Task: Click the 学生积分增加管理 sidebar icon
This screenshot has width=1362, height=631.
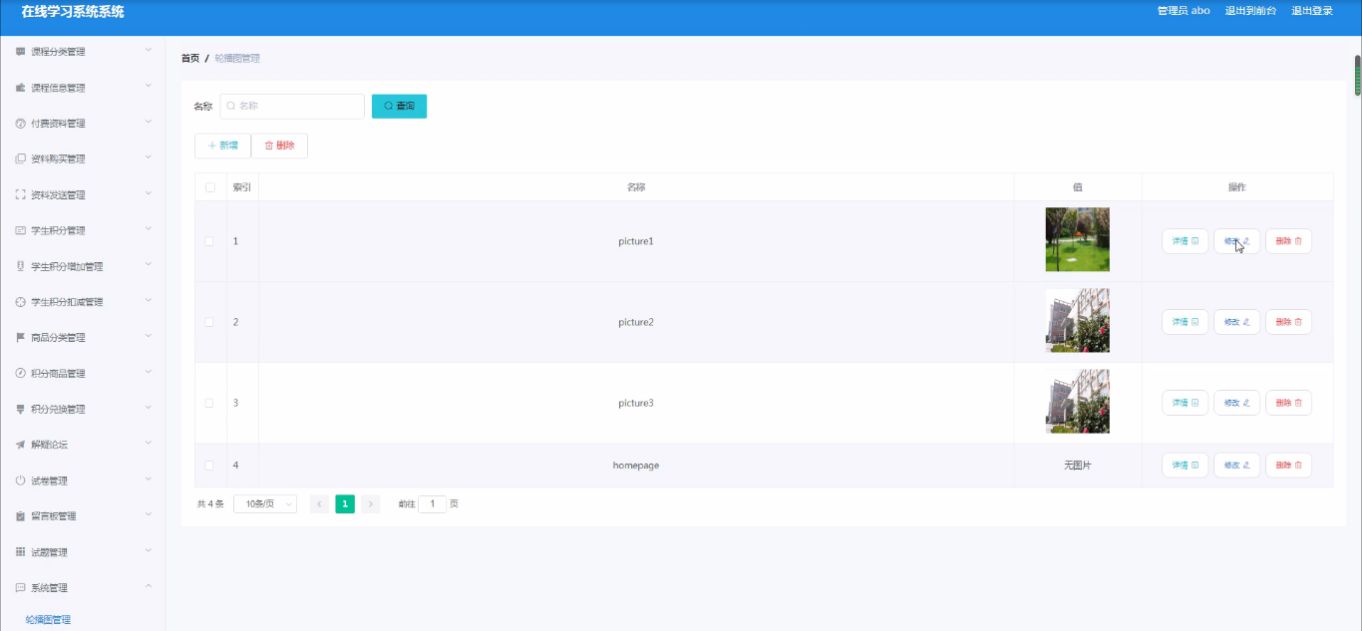Action: tap(20, 266)
